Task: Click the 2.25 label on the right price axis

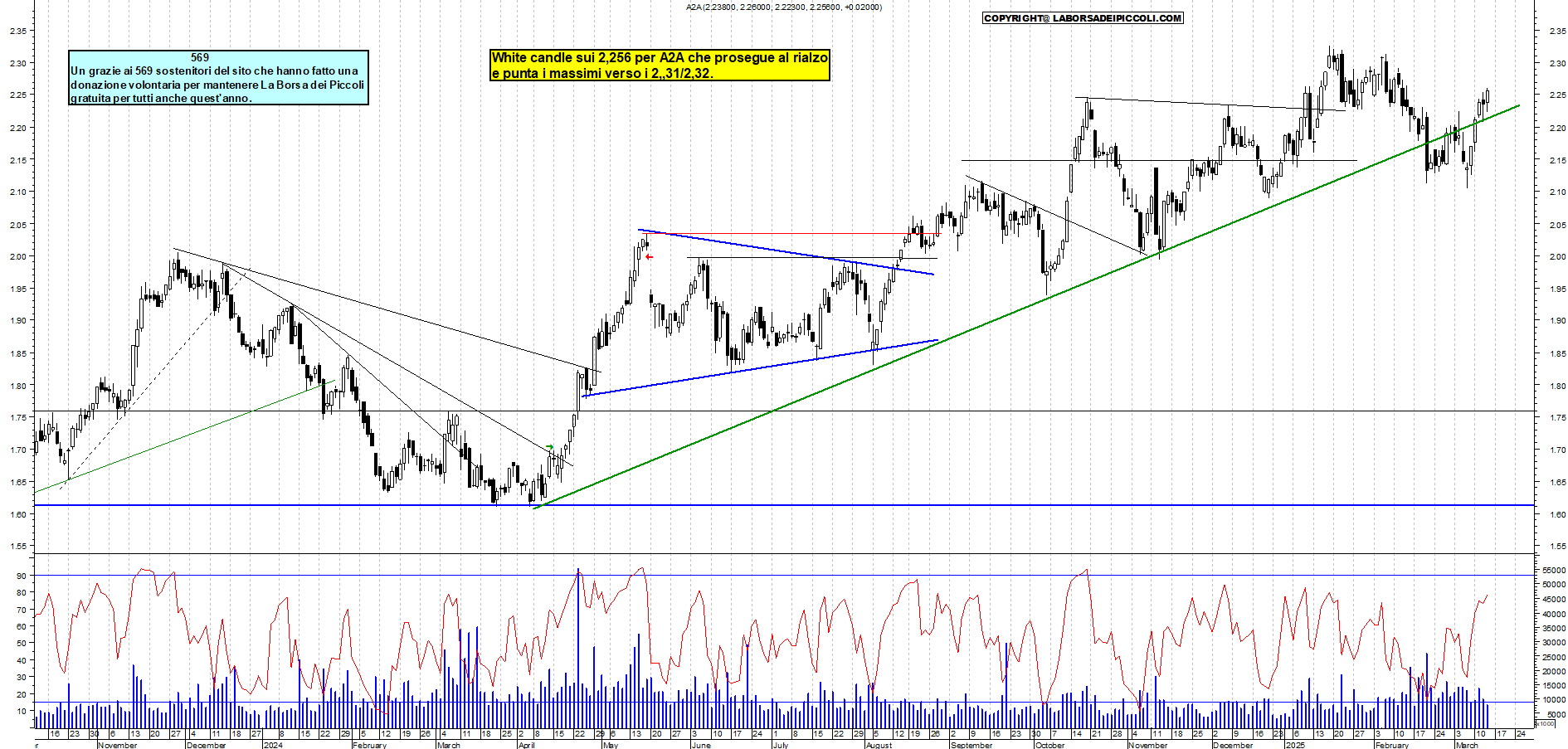Action: (1557, 95)
